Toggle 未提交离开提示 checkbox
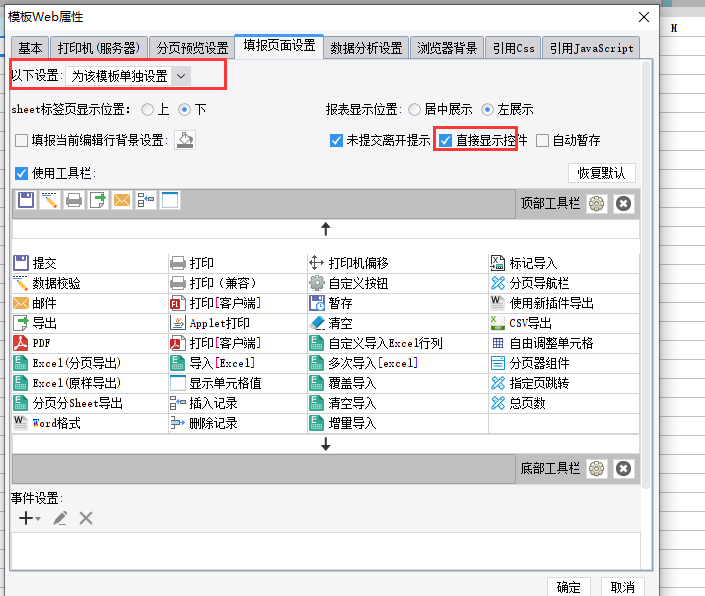Screen dimensions: 705x596 [x=336, y=141]
